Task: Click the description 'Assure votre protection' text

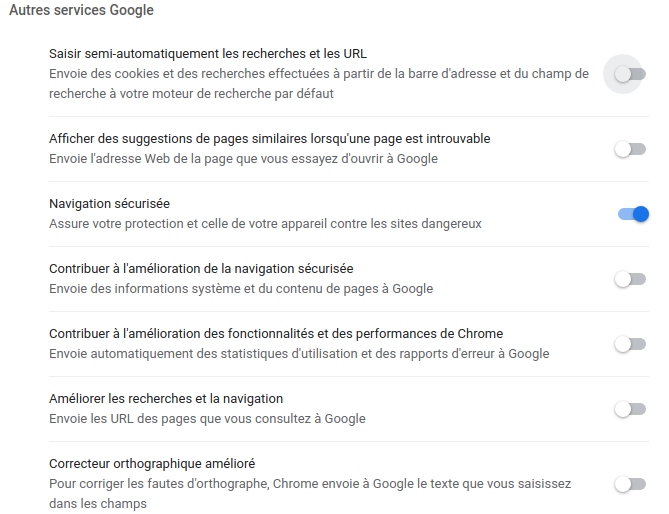Action: pyautogui.click(x=265, y=223)
